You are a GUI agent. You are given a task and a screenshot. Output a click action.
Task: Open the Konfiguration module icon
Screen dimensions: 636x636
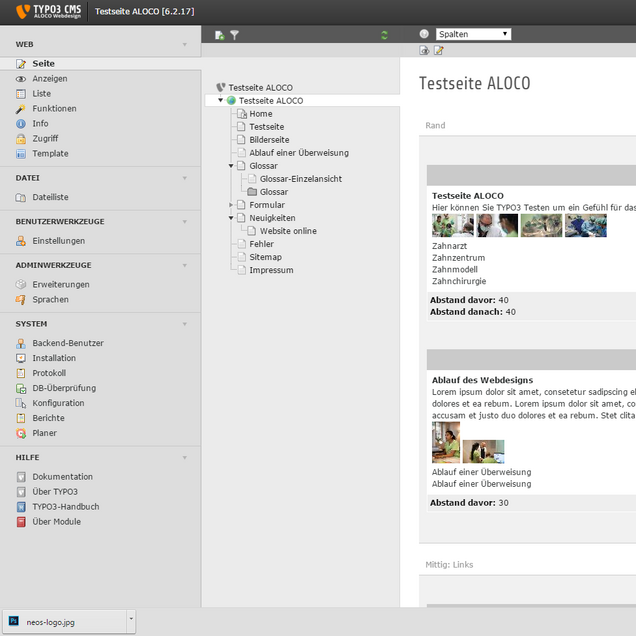click(x=21, y=403)
